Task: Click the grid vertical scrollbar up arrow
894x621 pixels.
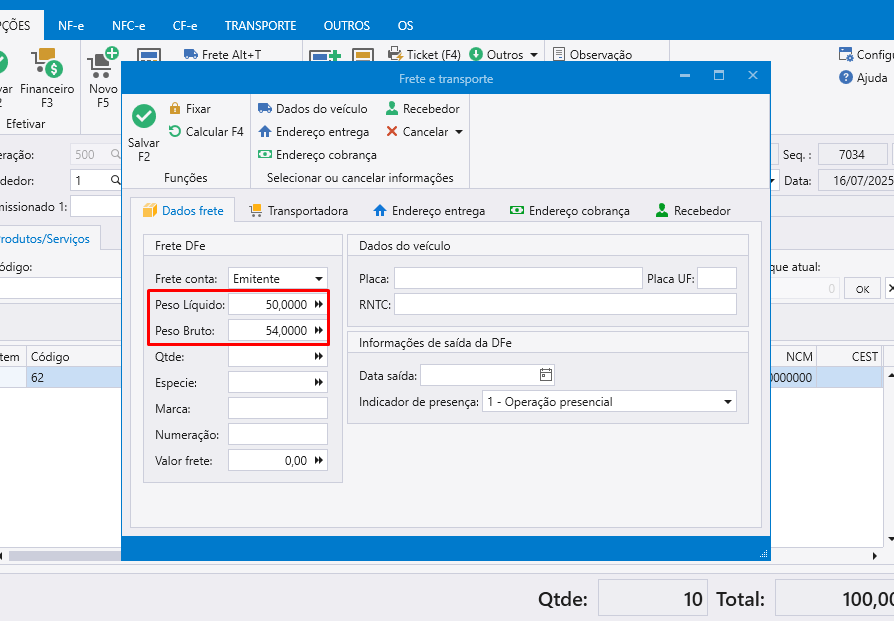Action: coord(889,375)
